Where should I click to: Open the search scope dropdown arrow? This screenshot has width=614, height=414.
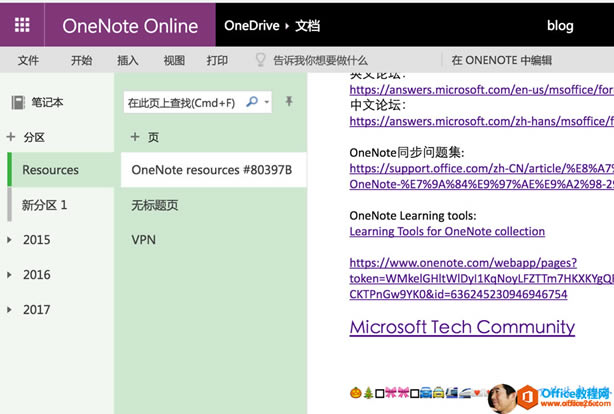[267, 102]
